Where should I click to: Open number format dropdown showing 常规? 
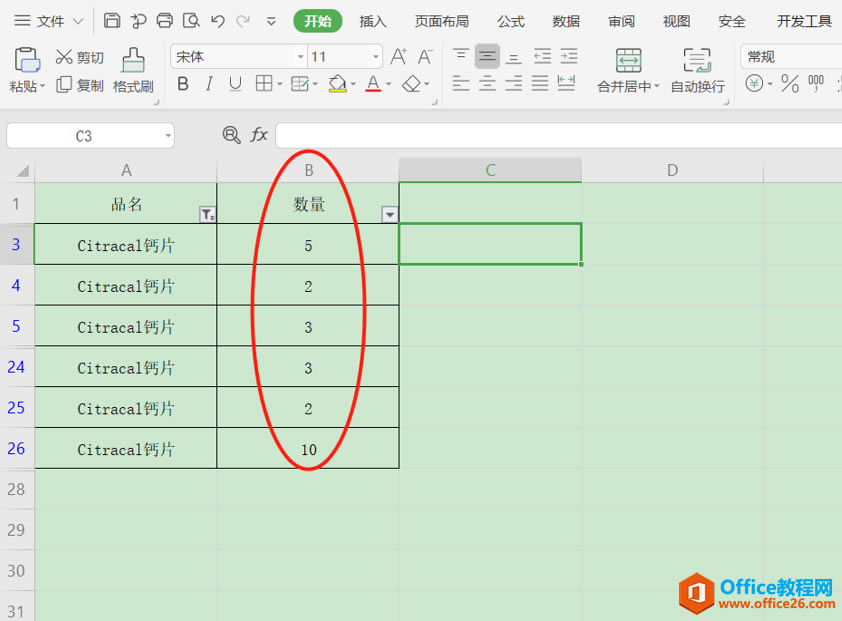(791, 56)
